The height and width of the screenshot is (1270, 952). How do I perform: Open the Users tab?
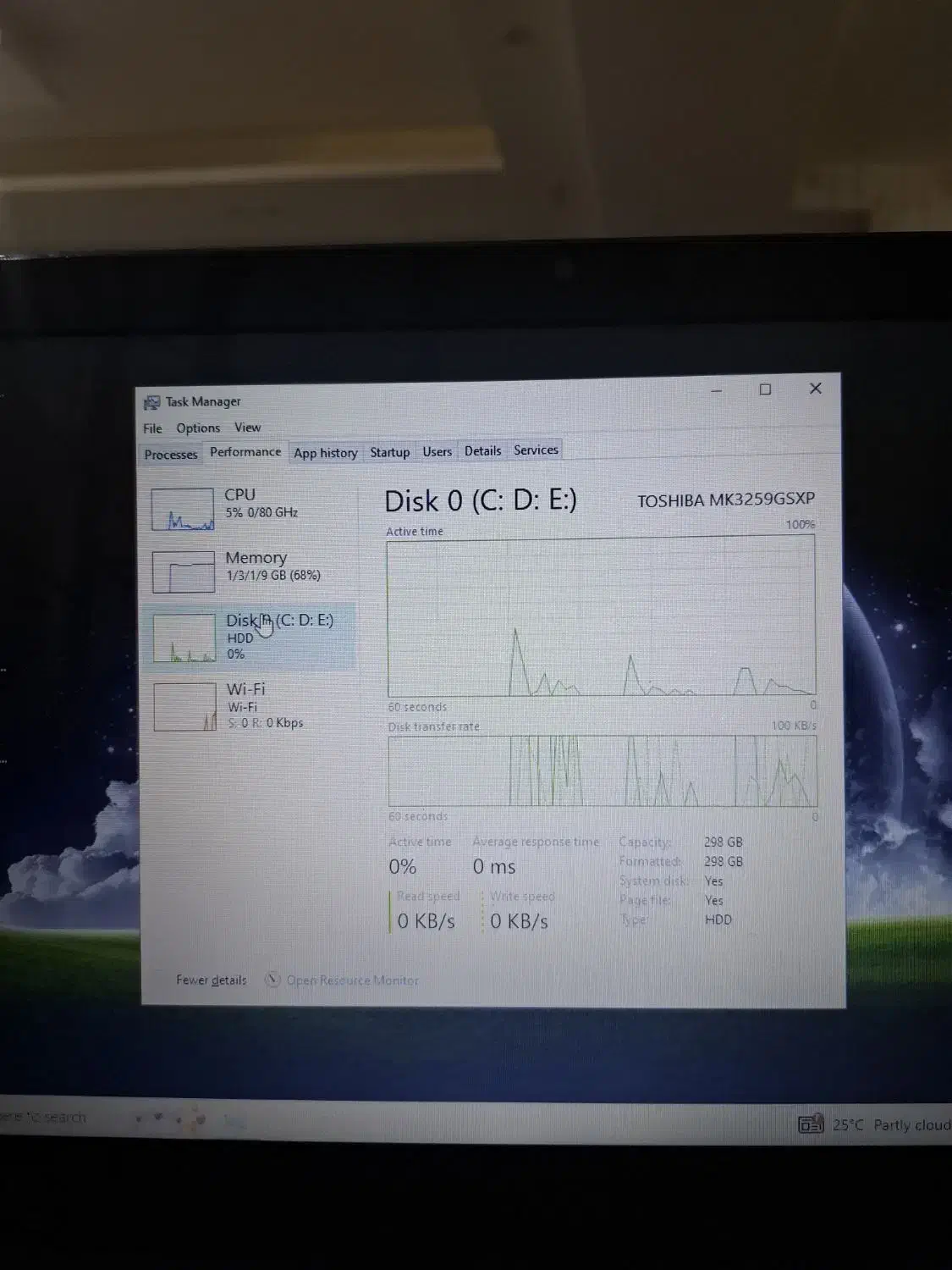tap(437, 450)
